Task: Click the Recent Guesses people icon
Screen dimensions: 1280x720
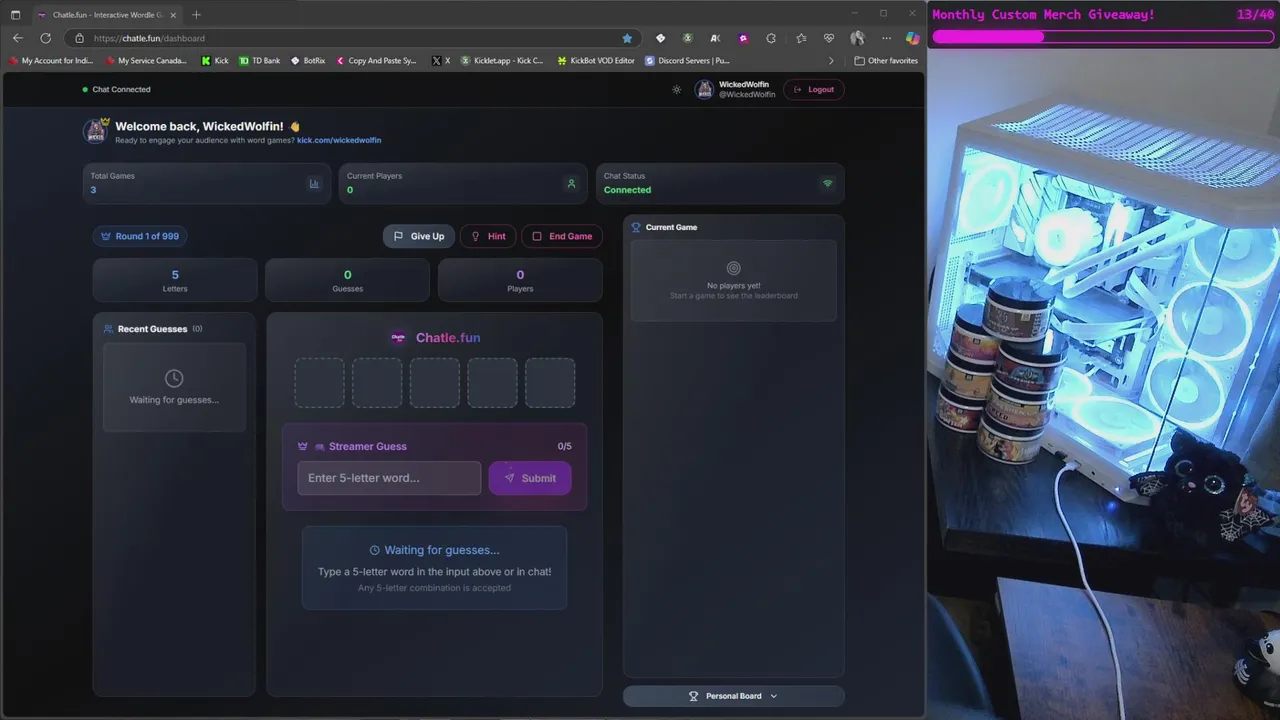Action: click(x=108, y=329)
